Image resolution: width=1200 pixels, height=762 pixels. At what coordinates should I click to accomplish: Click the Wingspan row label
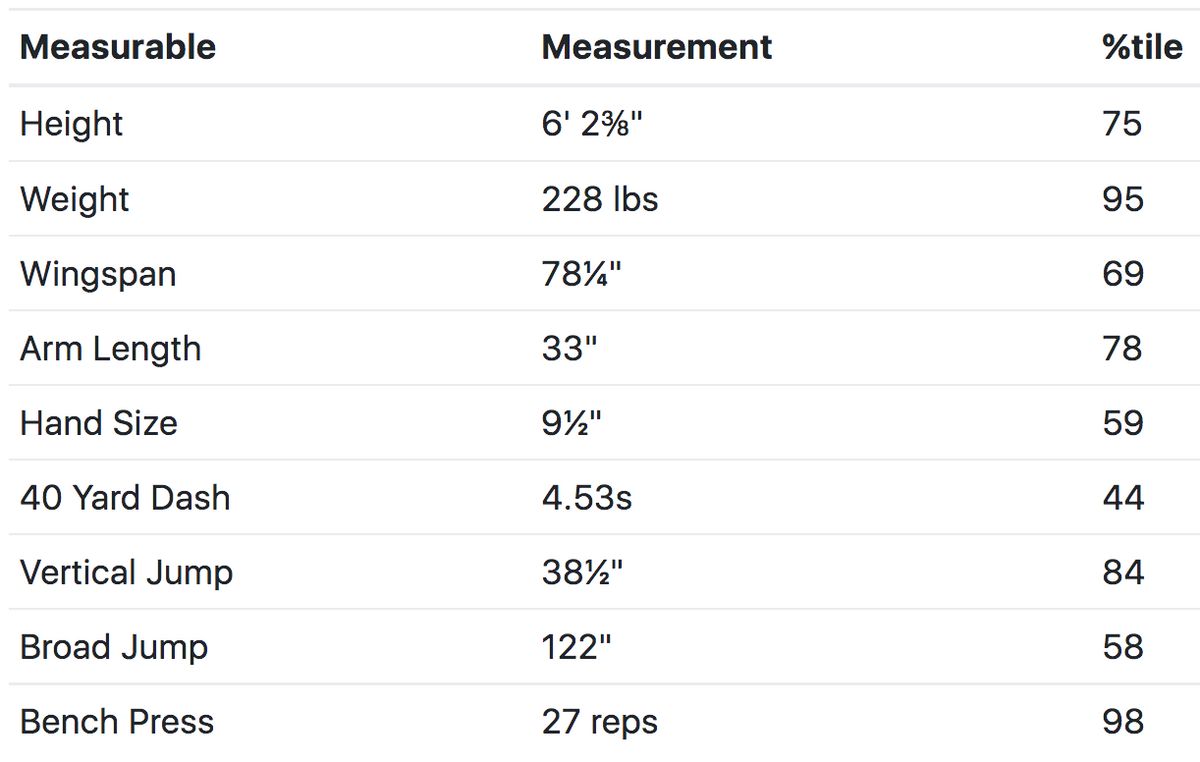tap(98, 274)
